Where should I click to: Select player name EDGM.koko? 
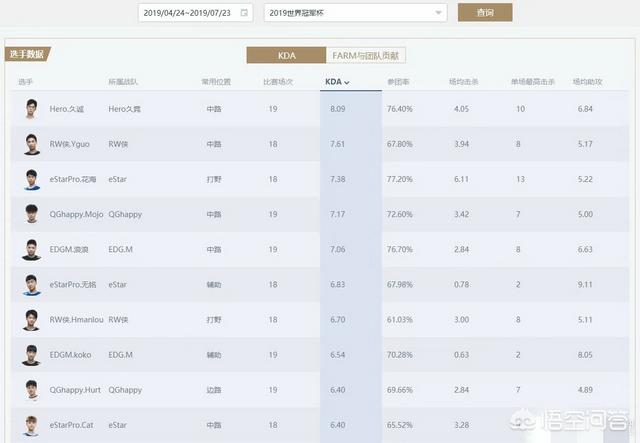coord(70,355)
